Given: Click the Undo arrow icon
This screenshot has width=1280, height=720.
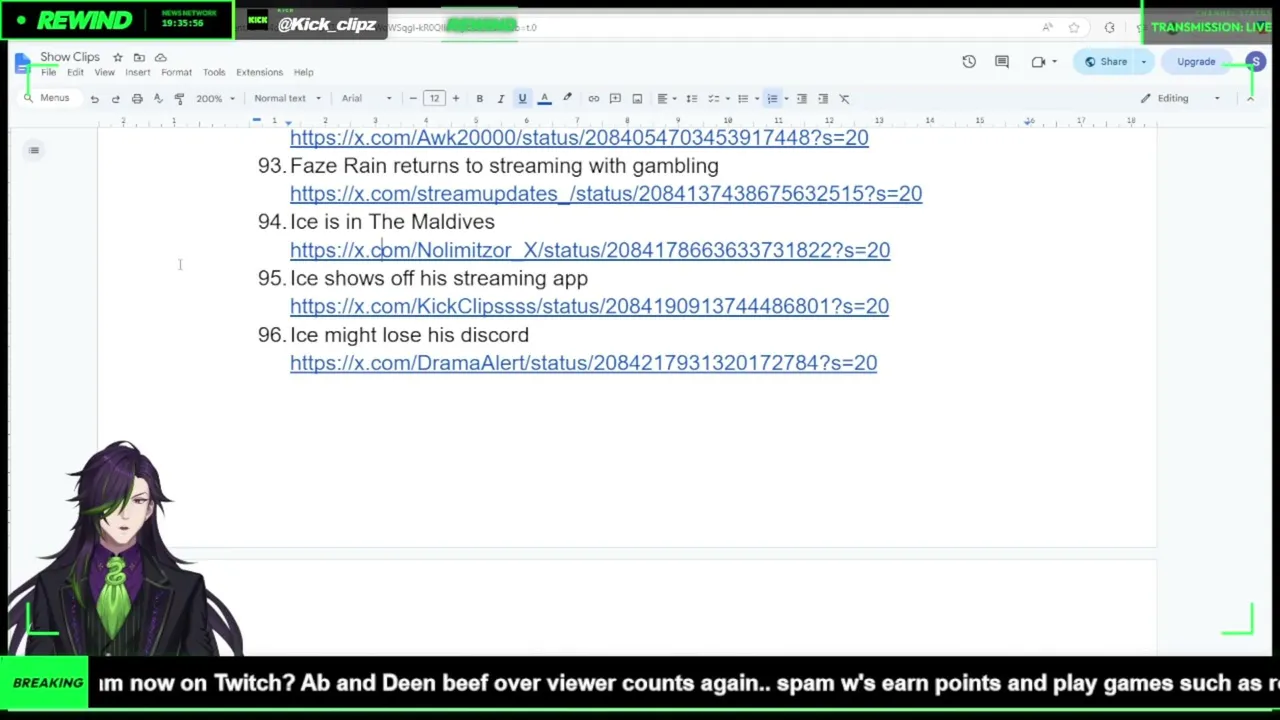Looking at the screenshot, I should coord(94,98).
